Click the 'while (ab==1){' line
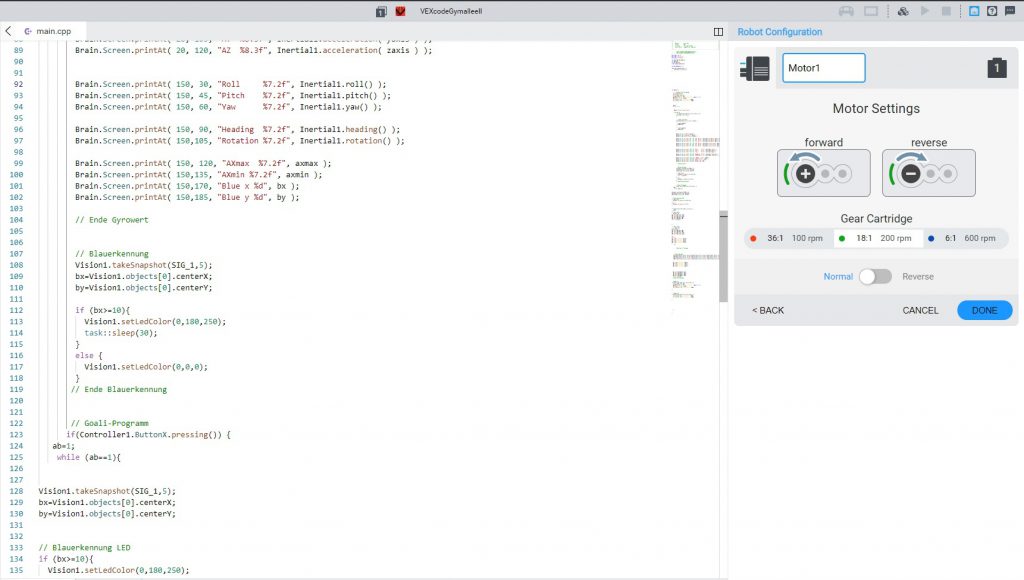 88,457
